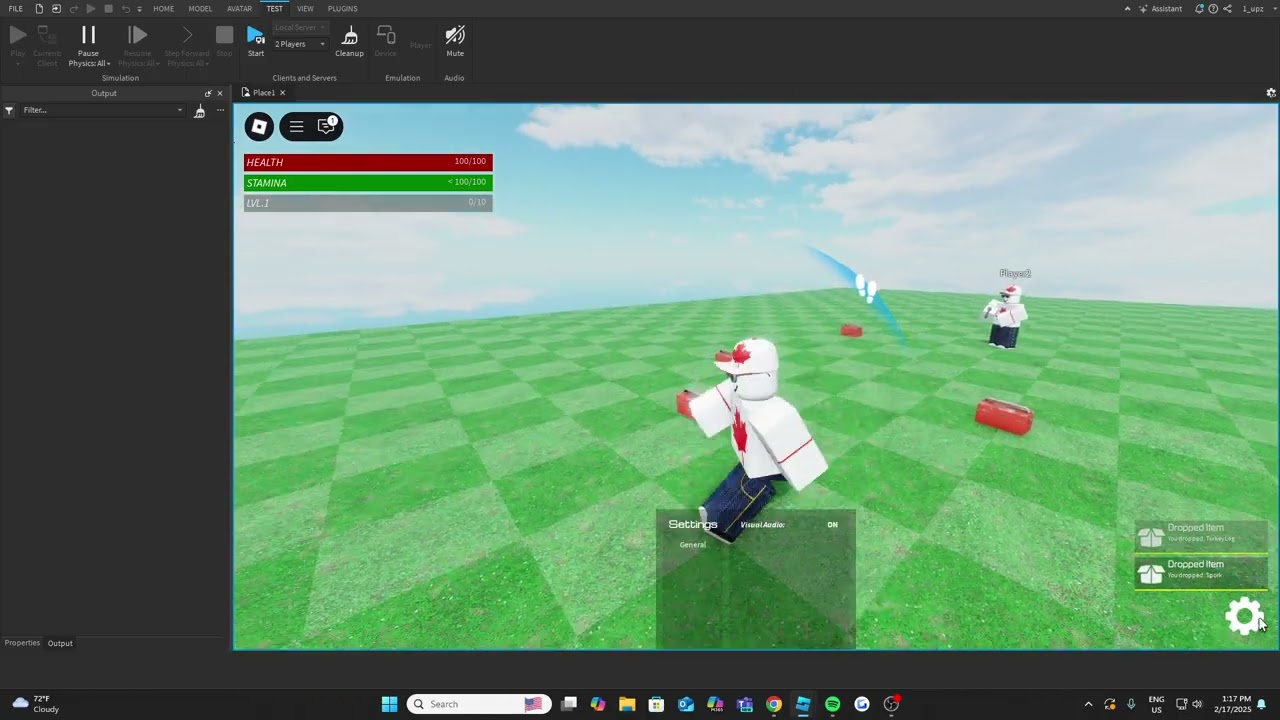This screenshot has width=1280, height=720.
Task: Click the red HEALTH bar
Action: pos(368,162)
